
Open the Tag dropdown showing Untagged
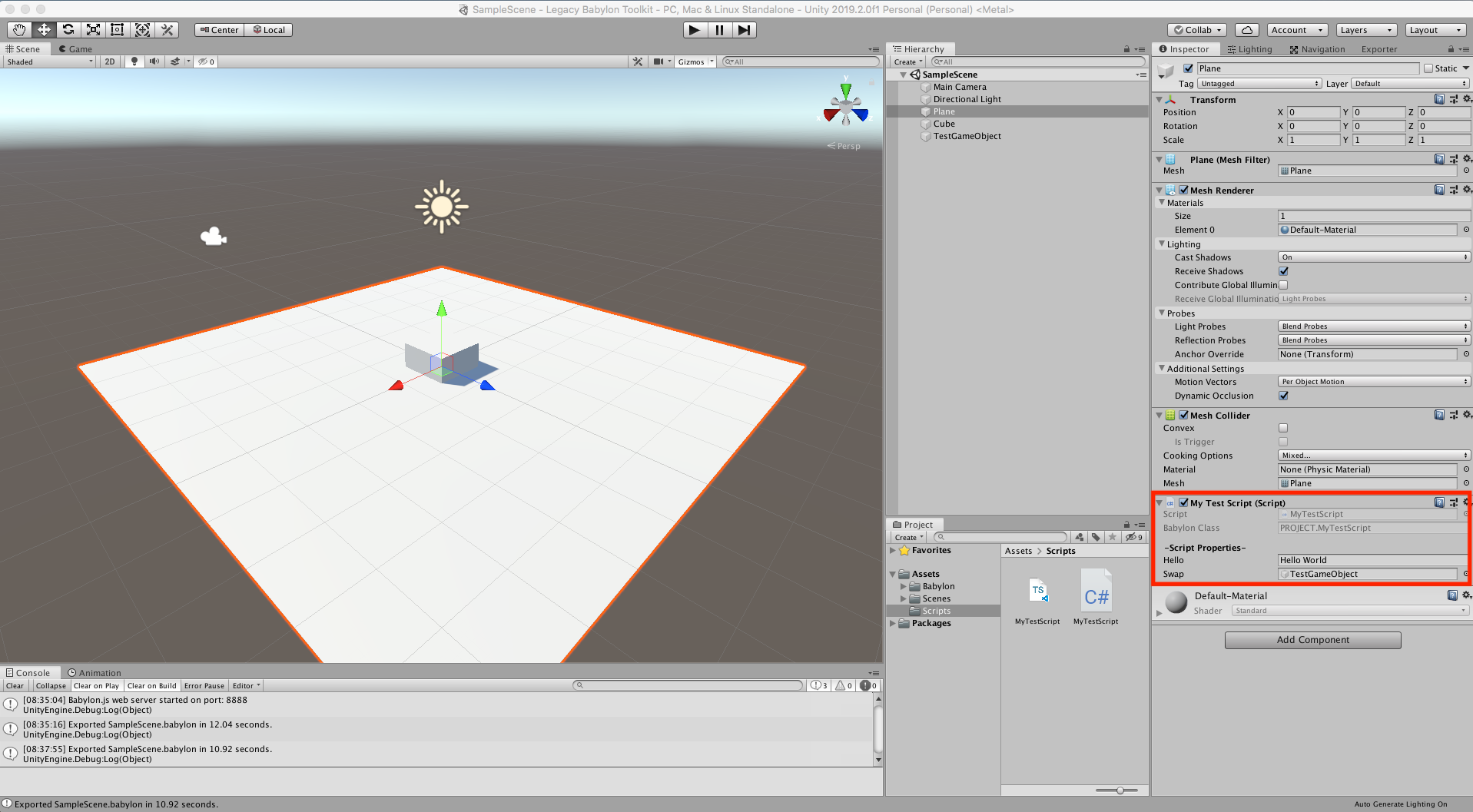pos(1259,83)
